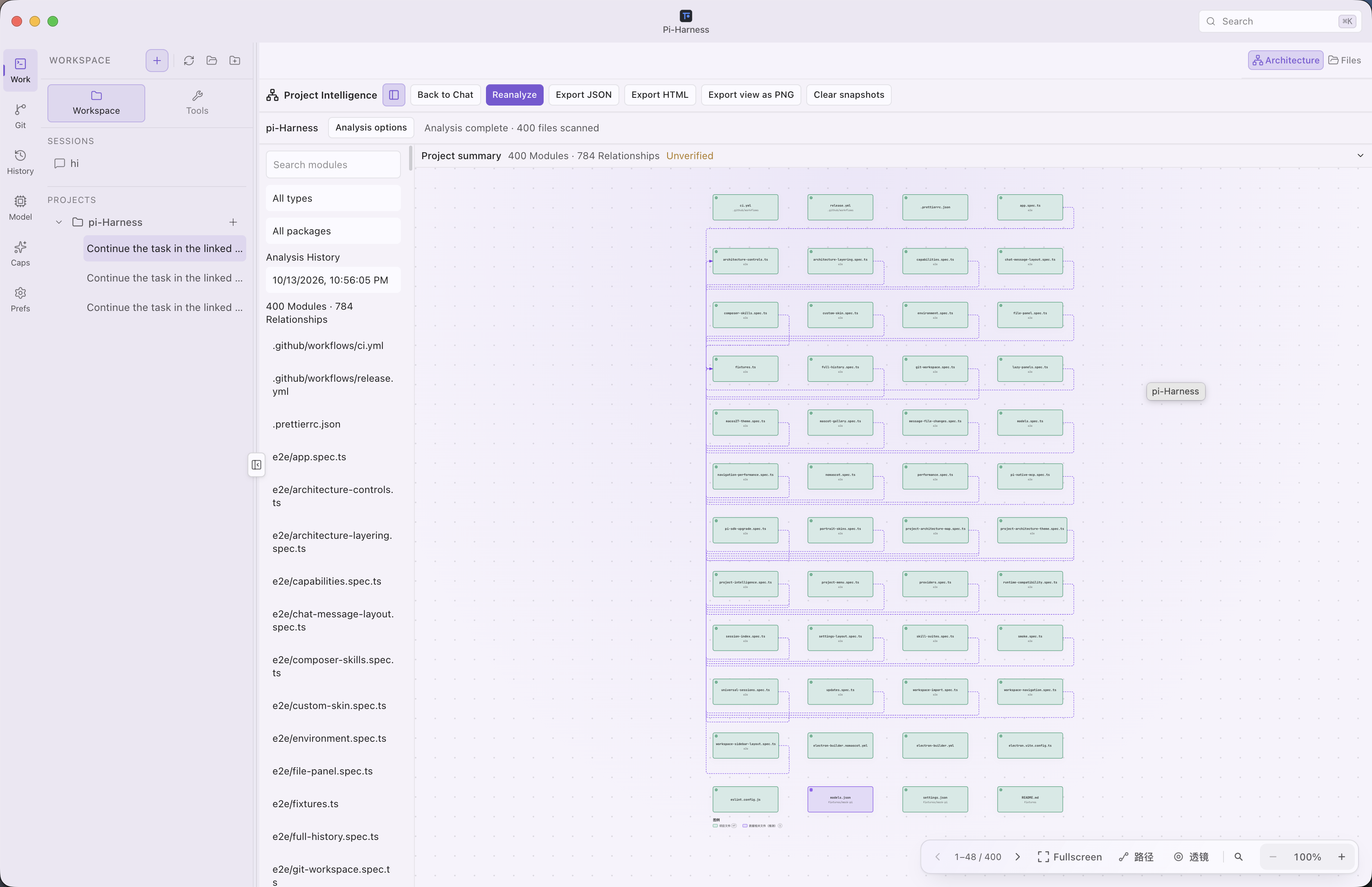Click the fixtures.ts node in graph
This screenshot has height=887, width=1372.
[745, 369]
